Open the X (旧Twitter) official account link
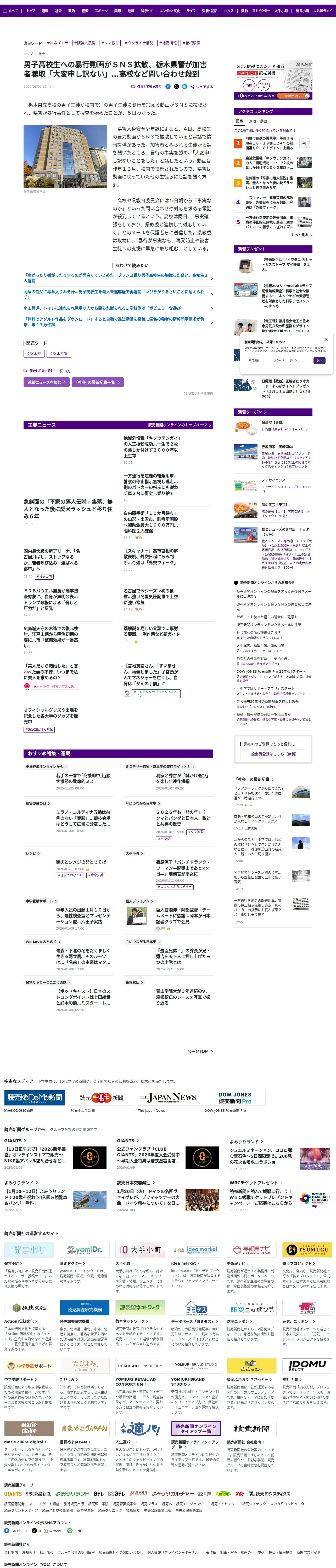The width and height of the screenshot is (336, 1568). click(x=46, y=1531)
